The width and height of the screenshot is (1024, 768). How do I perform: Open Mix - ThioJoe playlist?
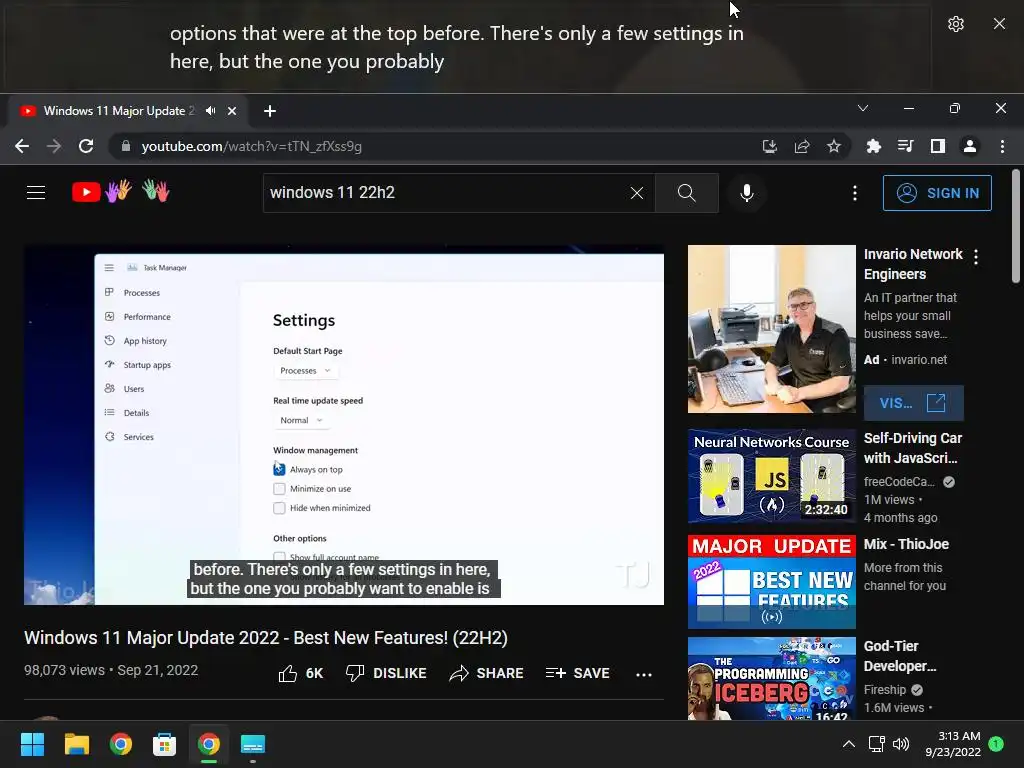(x=771, y=582)
